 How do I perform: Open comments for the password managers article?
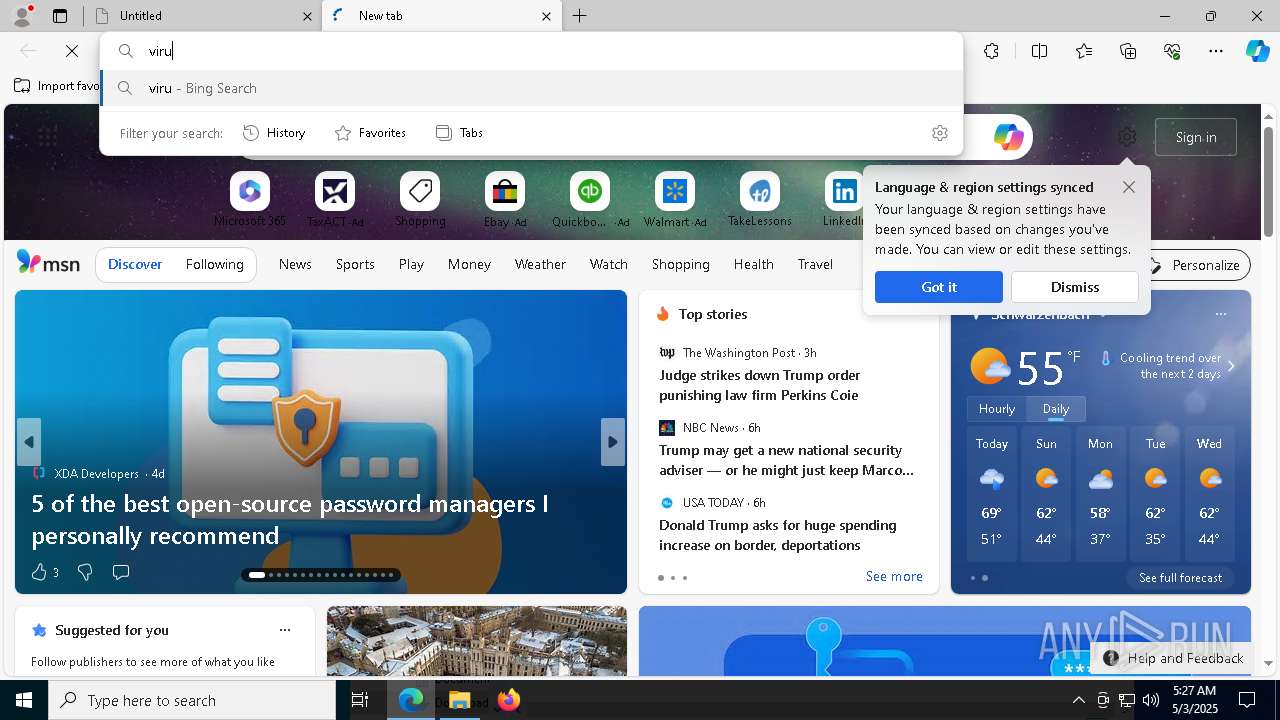(x=121, y=572)
